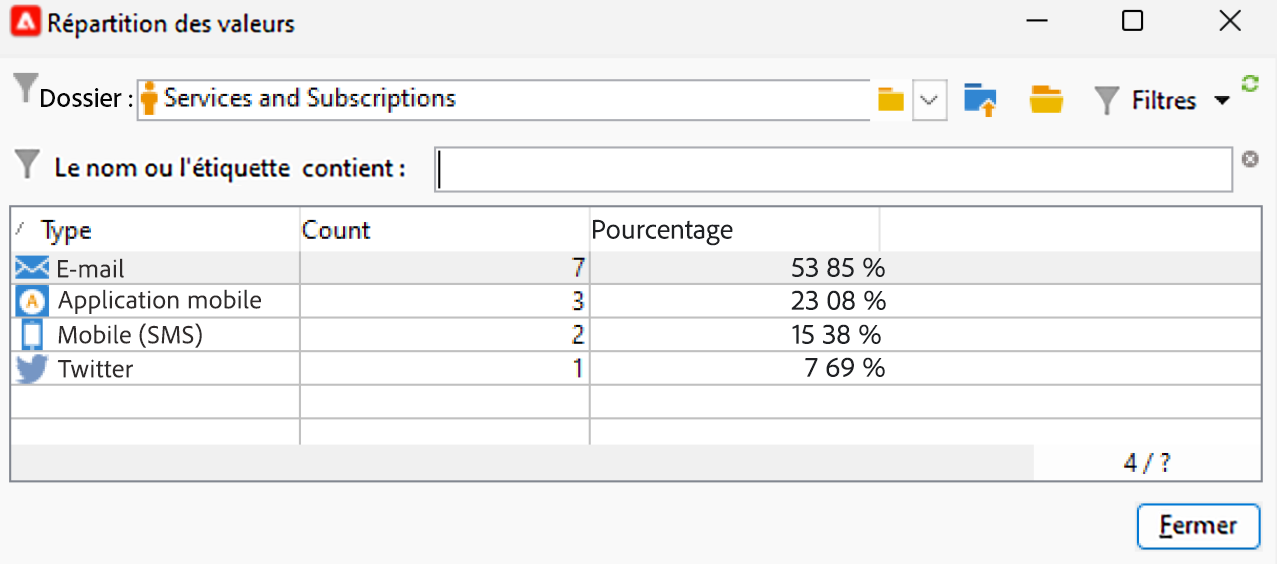Image resolution: width=1277 pixels, height=564 pixels.
Task: Click the funnel icon beside name filter label
Action: (x=28, y=163)
